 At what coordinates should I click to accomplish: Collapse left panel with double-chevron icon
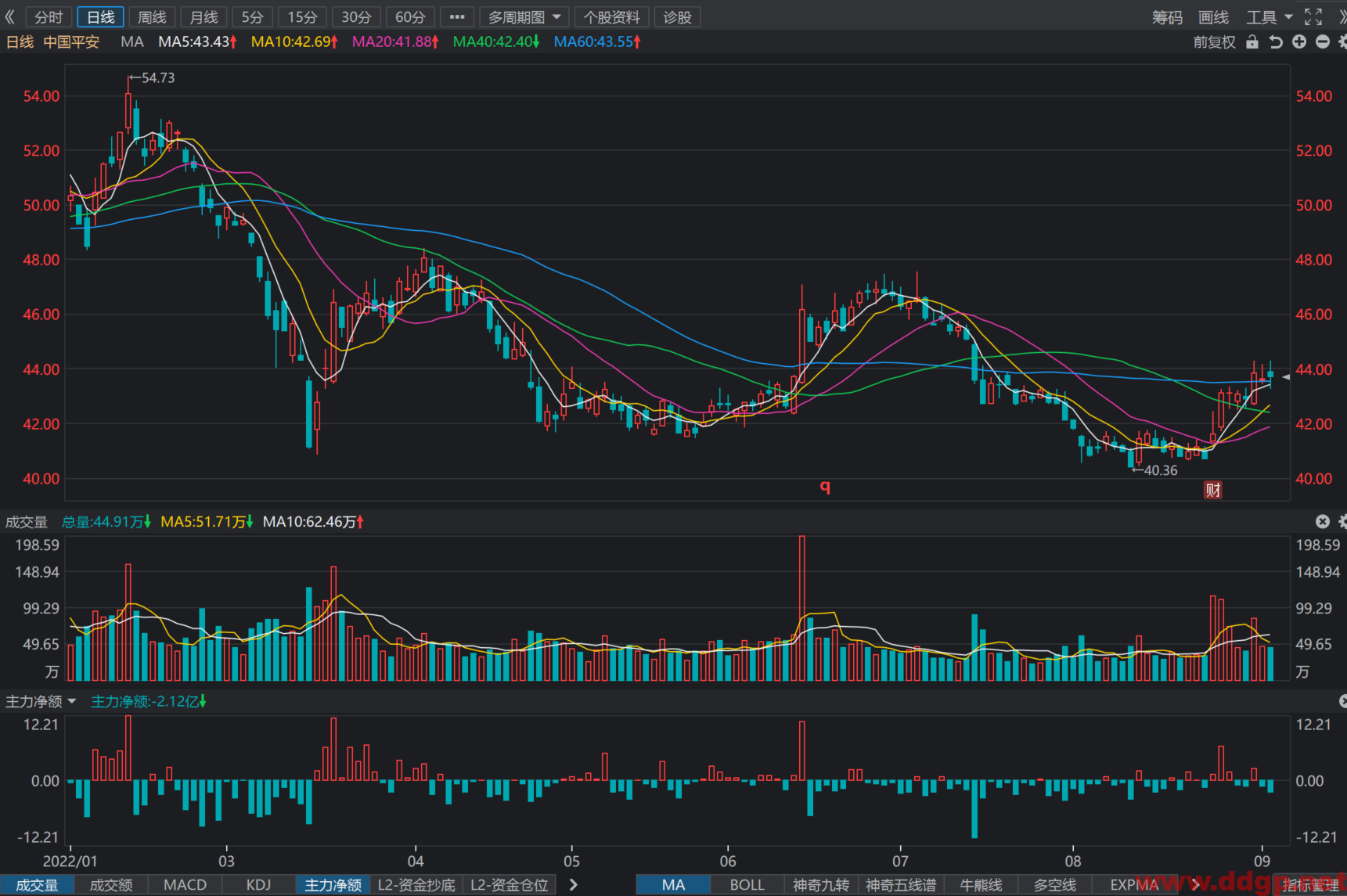click(x=9, y=16)
